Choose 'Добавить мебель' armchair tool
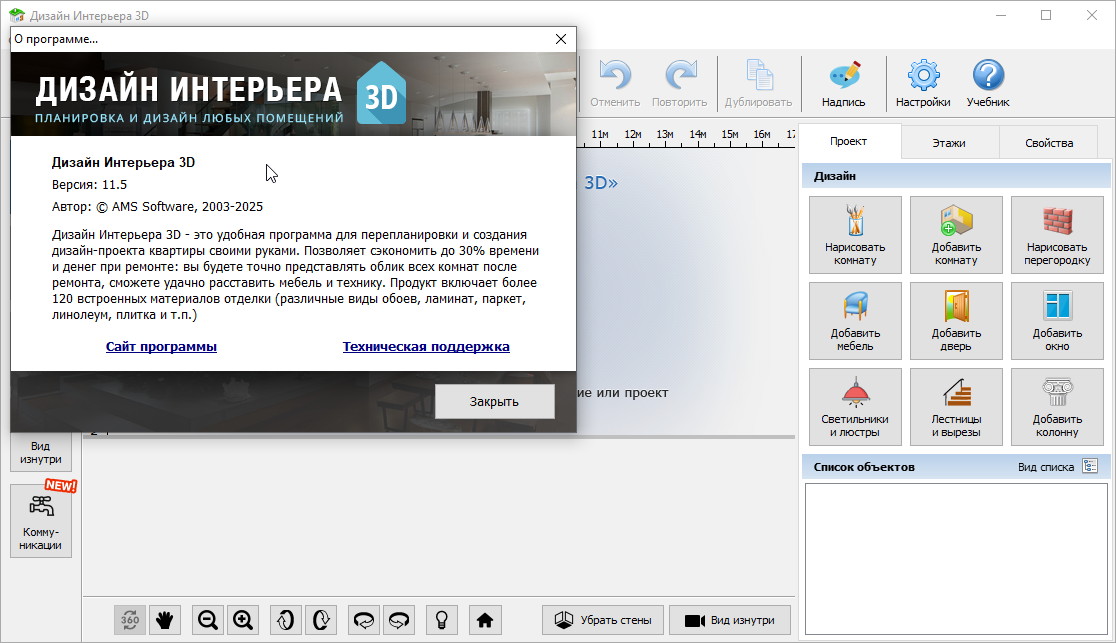1116x643 pixels. (x=856, y=321)
